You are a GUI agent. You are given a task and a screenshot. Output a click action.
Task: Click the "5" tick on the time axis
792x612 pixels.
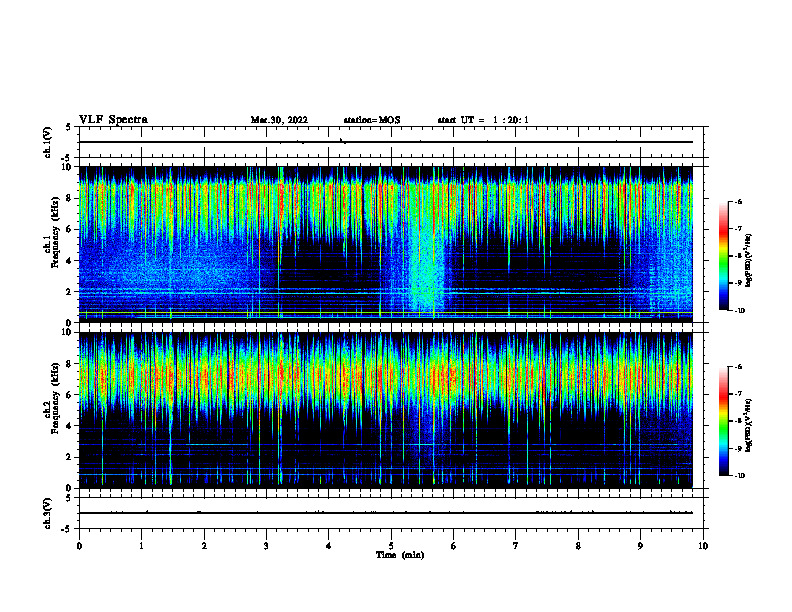391,546
